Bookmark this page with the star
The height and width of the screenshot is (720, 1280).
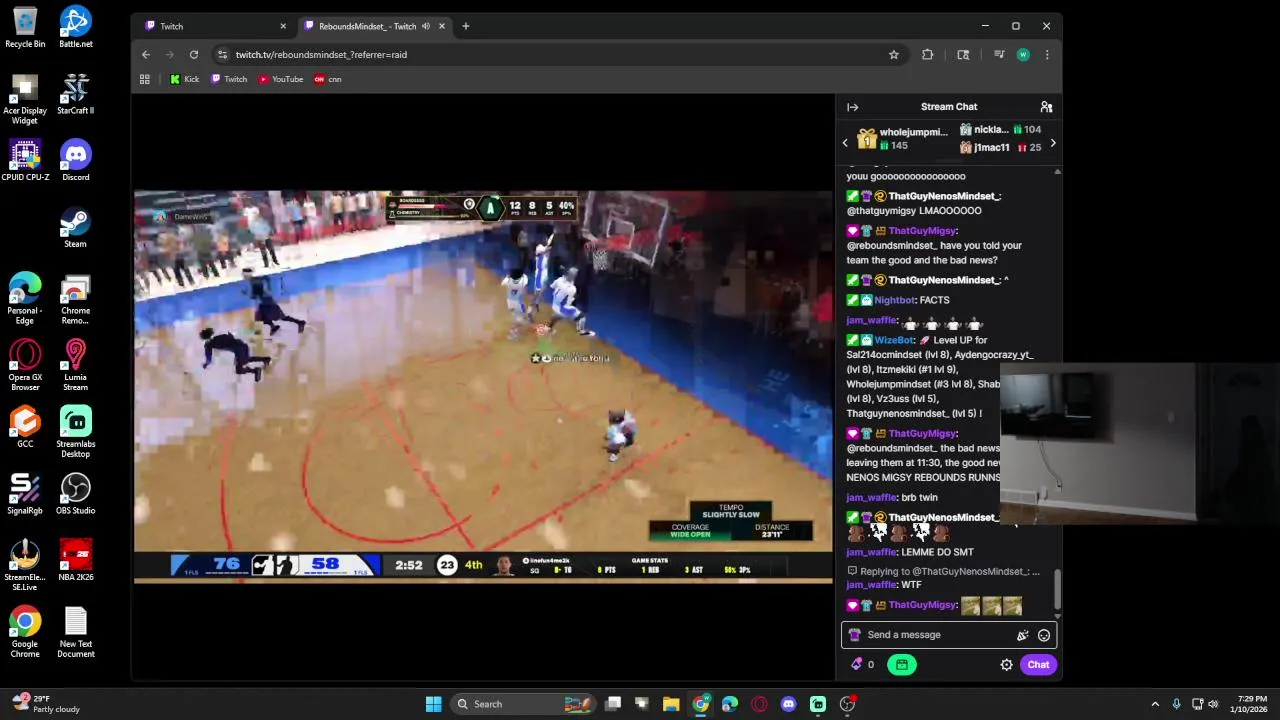click(x=894, y=55)
